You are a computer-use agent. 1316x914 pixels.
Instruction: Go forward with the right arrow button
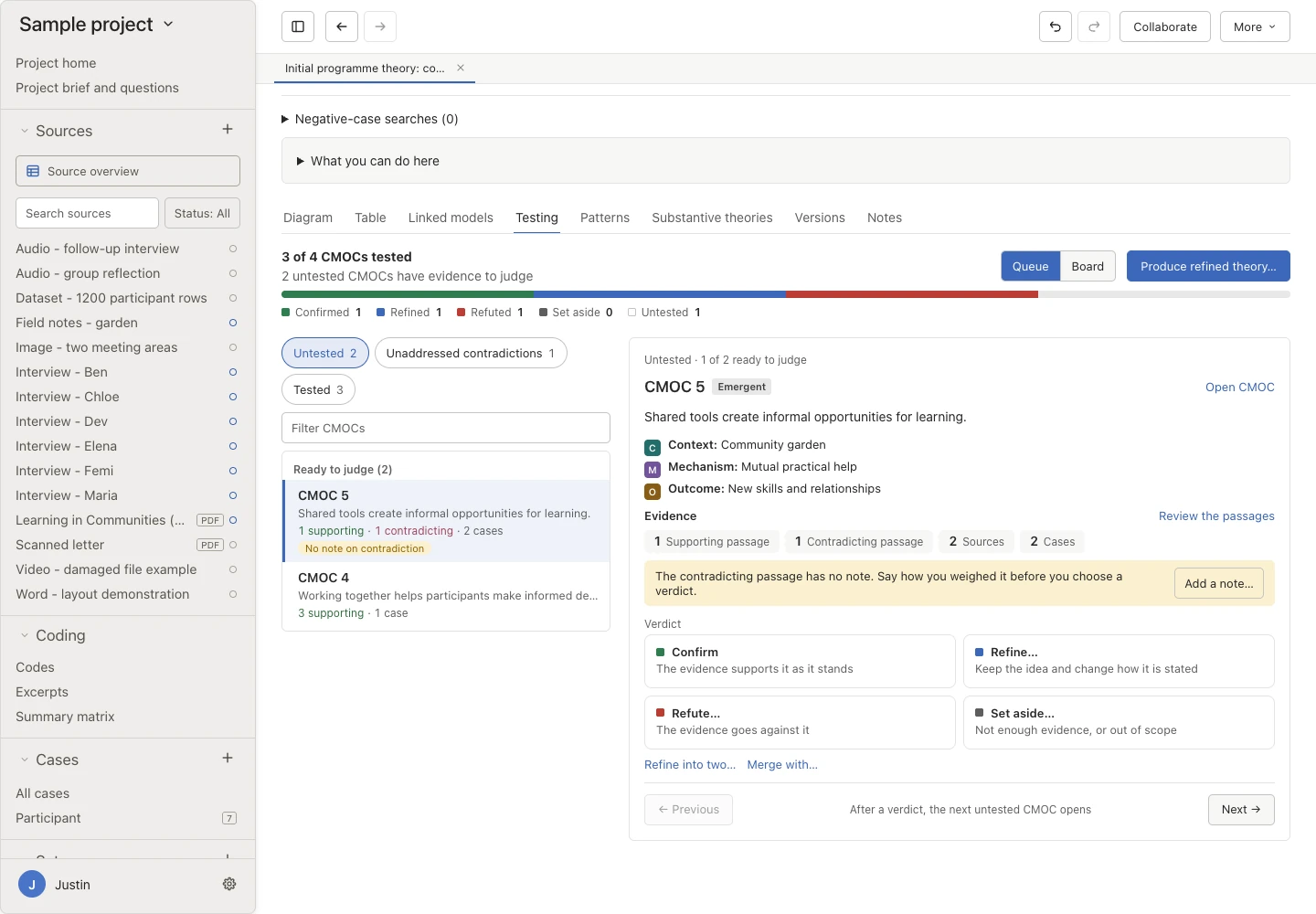(x=380, y=27)
